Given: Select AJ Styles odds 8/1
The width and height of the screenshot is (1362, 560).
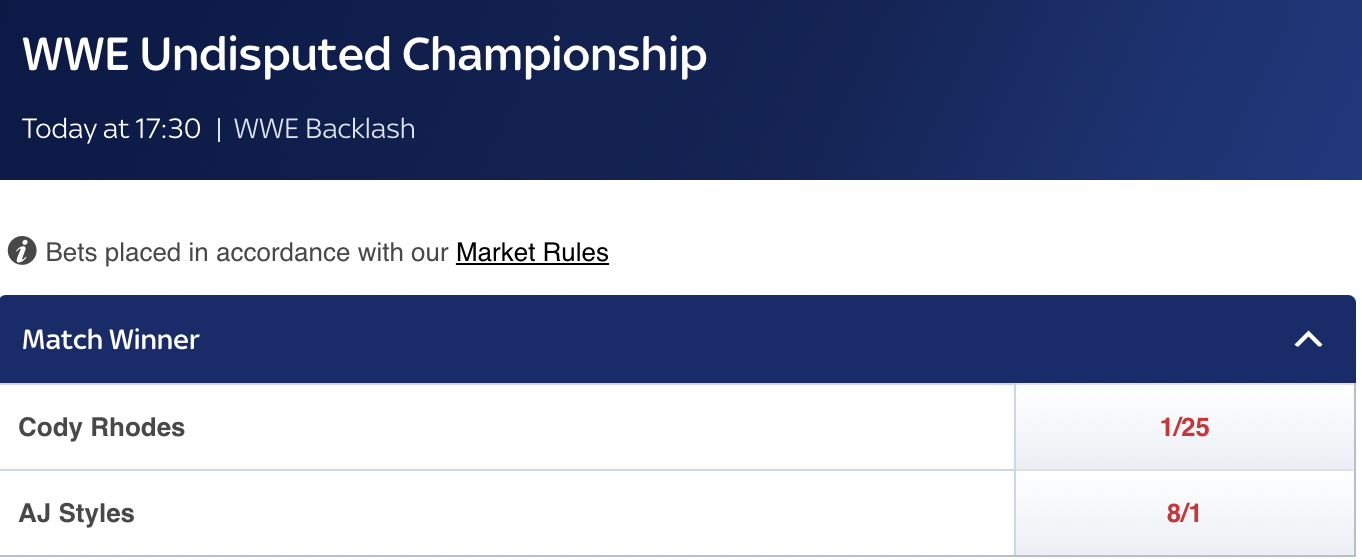Looking at the screenshot, I should [1183, 514].
